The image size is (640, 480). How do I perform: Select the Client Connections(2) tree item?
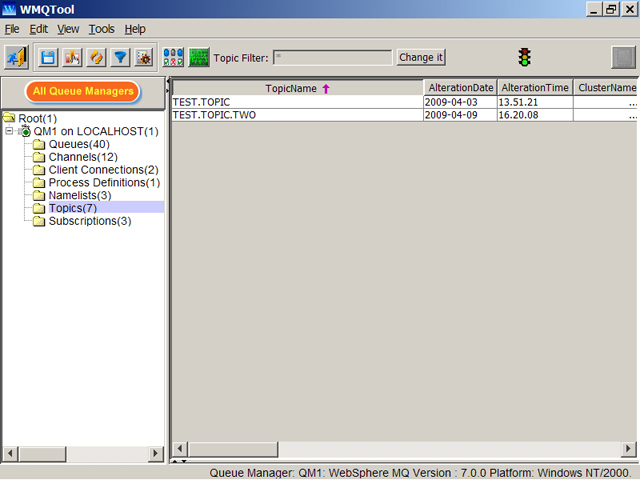coord(104,170)
